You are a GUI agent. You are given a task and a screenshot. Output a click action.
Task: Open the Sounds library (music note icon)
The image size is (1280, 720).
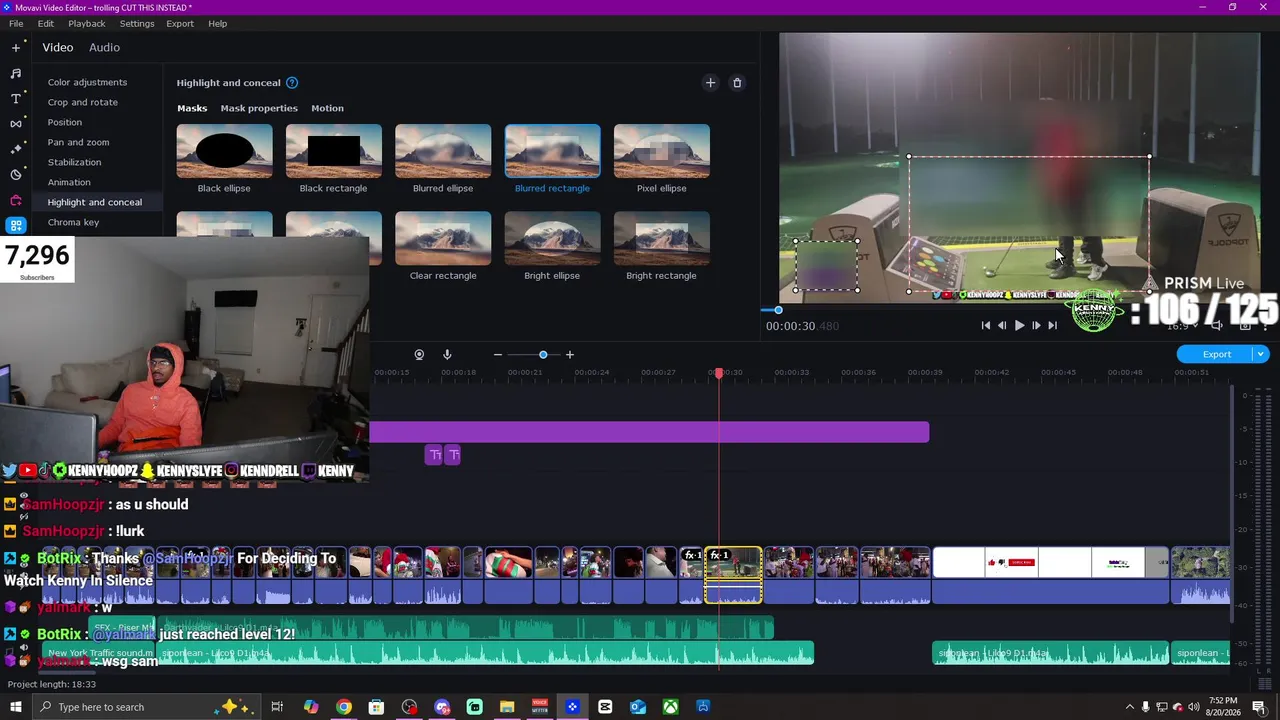click(16, 73)
